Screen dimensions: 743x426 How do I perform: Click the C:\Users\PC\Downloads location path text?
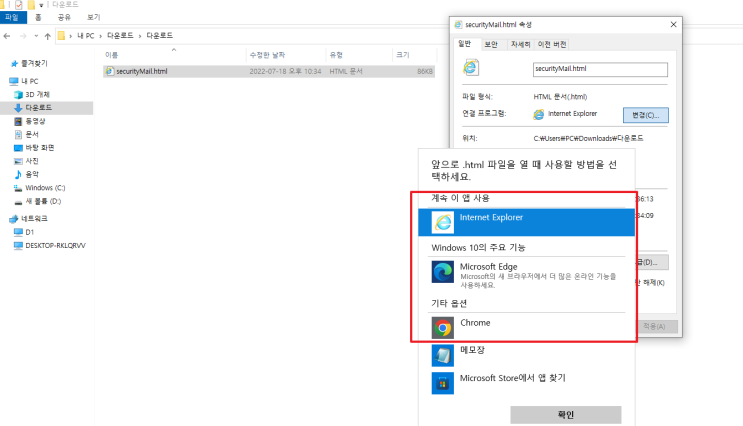click(x=588, y=138)
